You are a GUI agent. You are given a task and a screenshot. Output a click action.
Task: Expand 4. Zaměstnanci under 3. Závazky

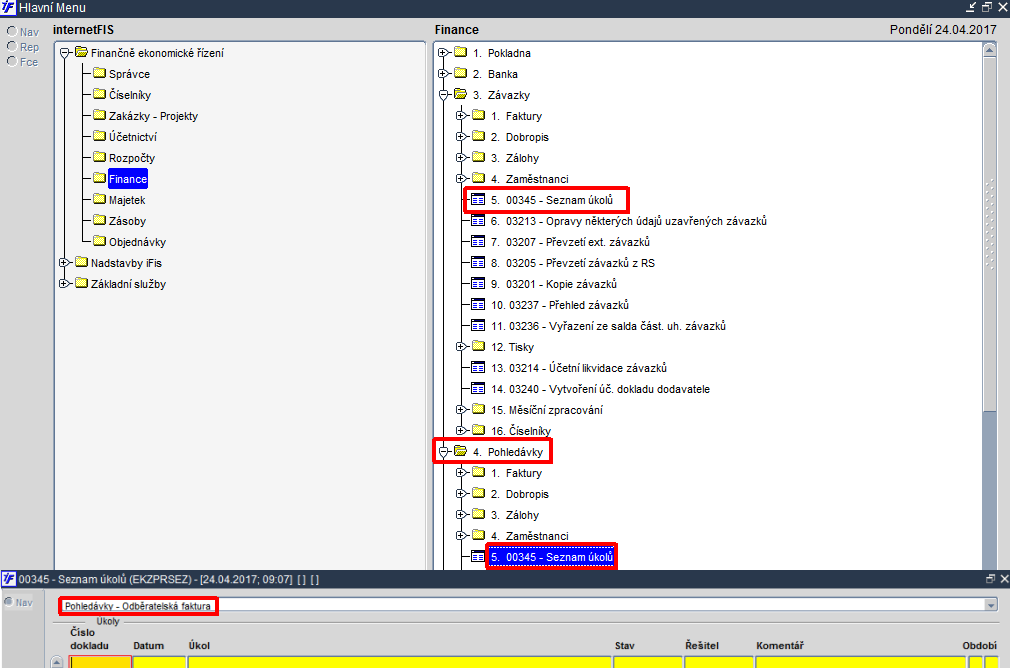pyautogui.click(x=461, y=178)
